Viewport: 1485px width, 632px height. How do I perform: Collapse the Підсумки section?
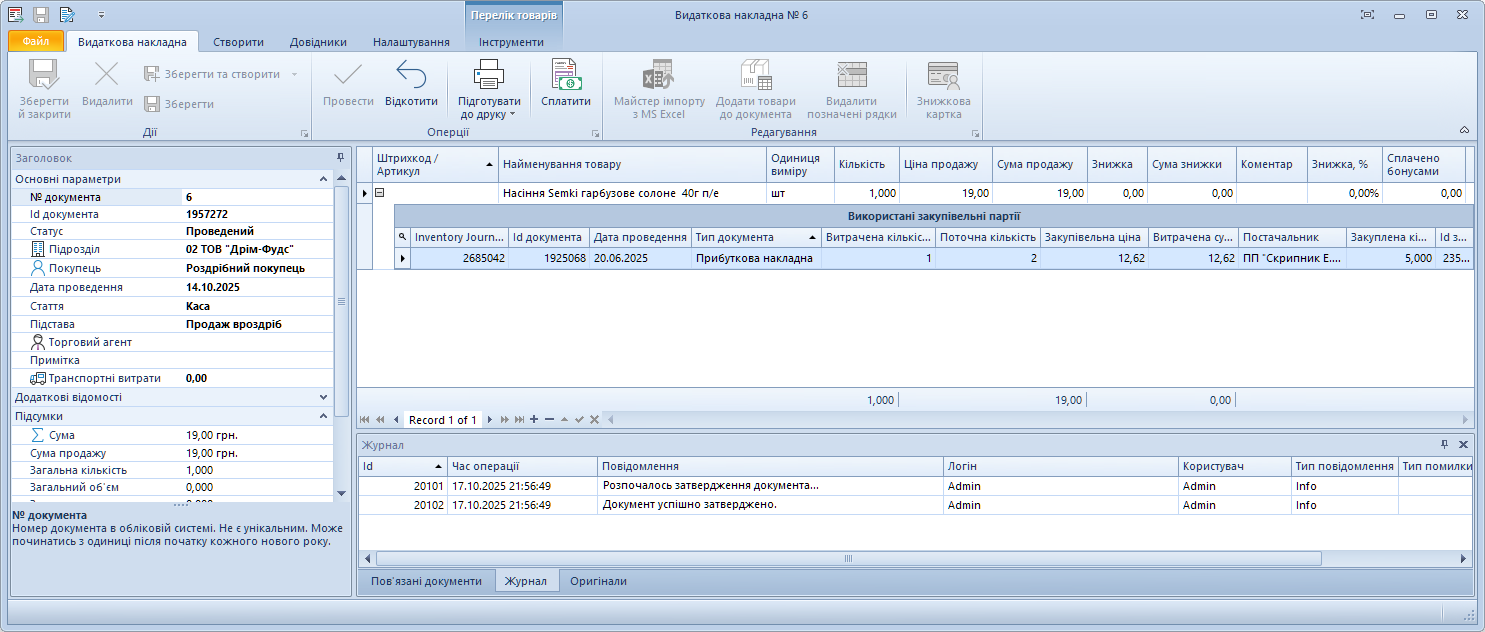[323, 416]
